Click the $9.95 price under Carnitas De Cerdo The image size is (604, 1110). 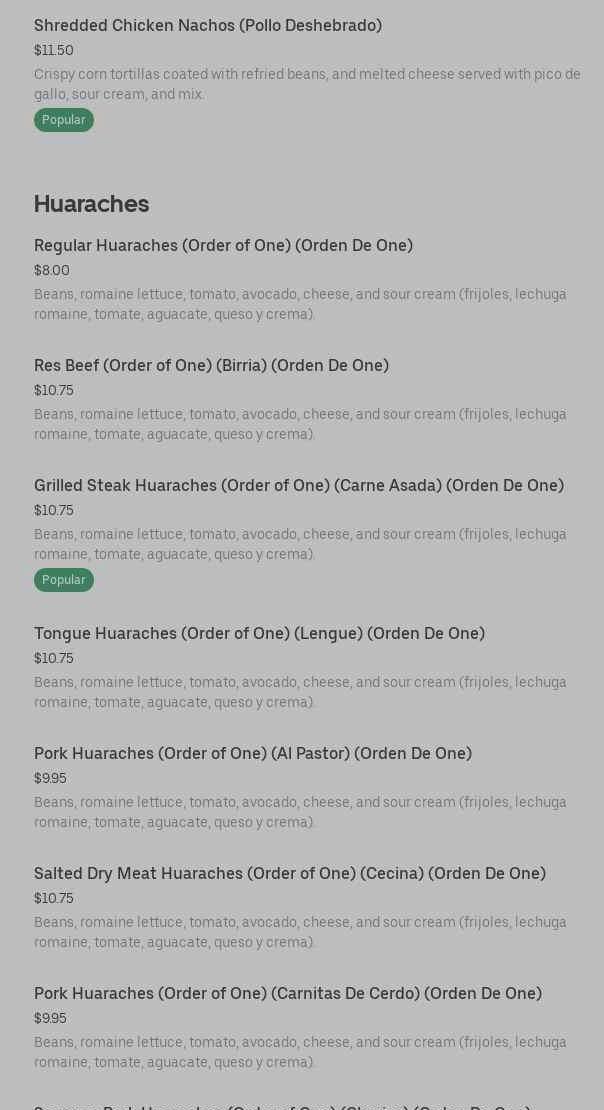(x=51, y=1019)
